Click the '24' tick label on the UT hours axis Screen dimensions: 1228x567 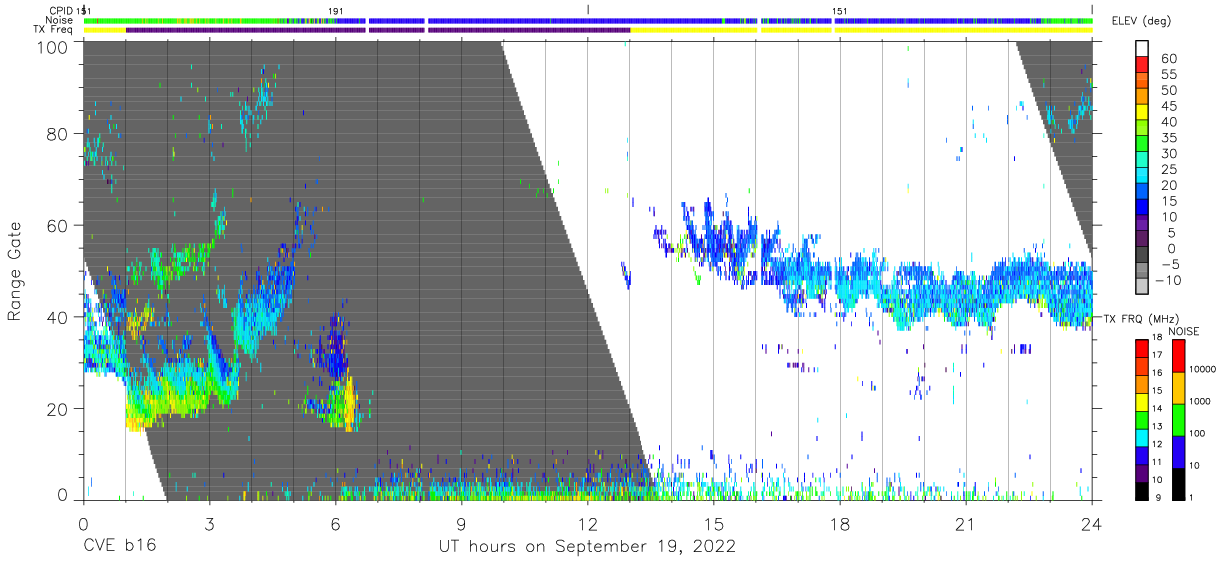click(1092, 525)
